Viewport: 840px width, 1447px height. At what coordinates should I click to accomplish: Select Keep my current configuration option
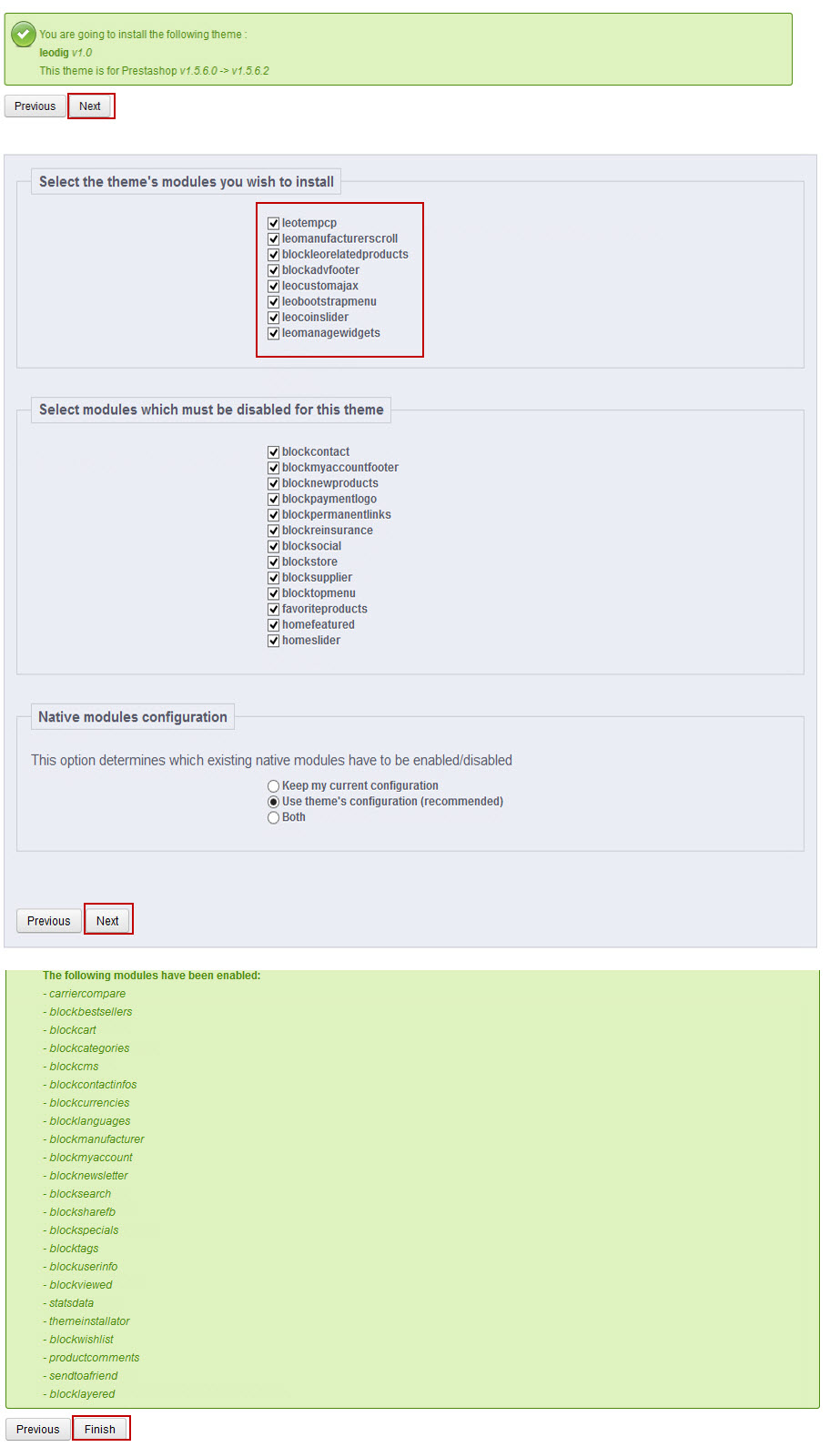[273, 786]
